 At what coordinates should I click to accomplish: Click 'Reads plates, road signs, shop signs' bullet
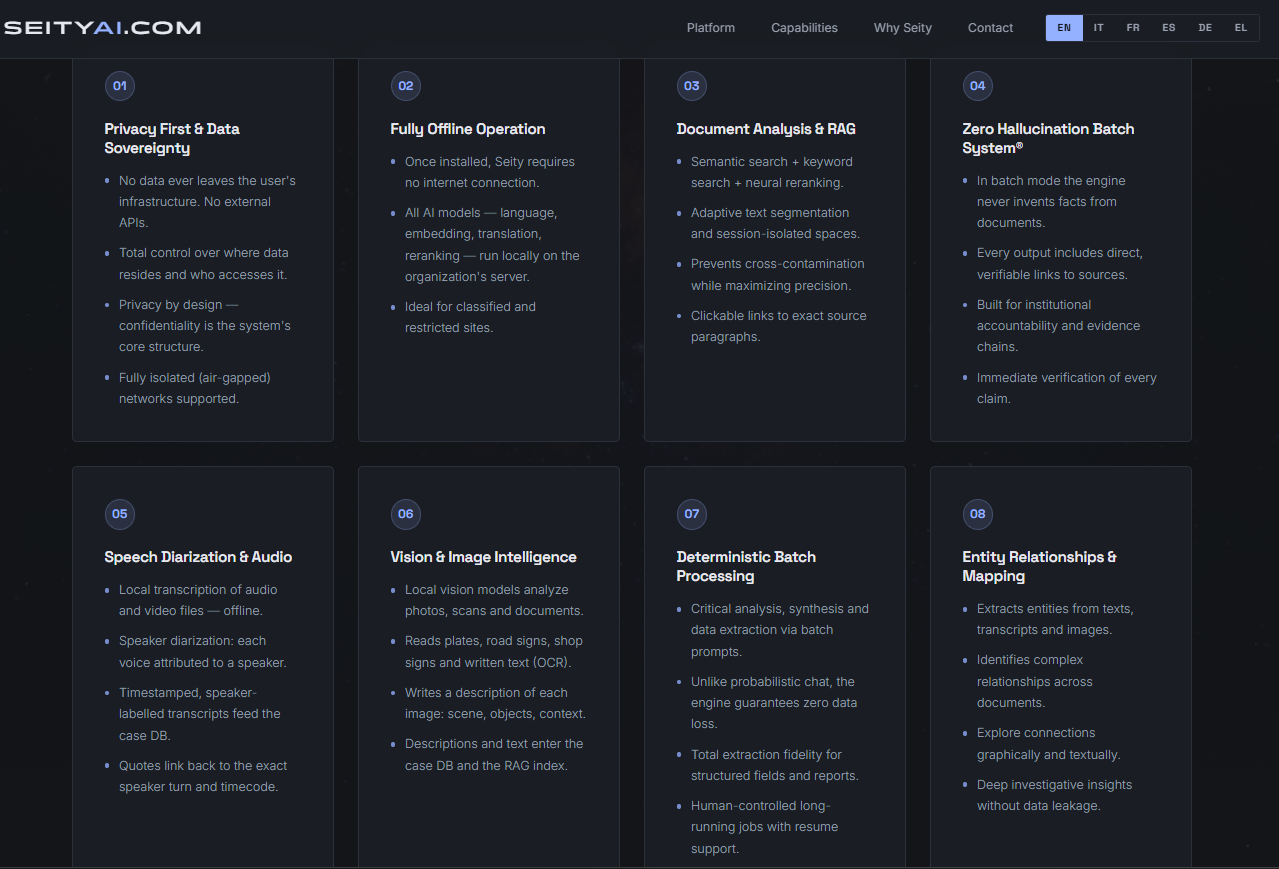[x=494, y=651]
